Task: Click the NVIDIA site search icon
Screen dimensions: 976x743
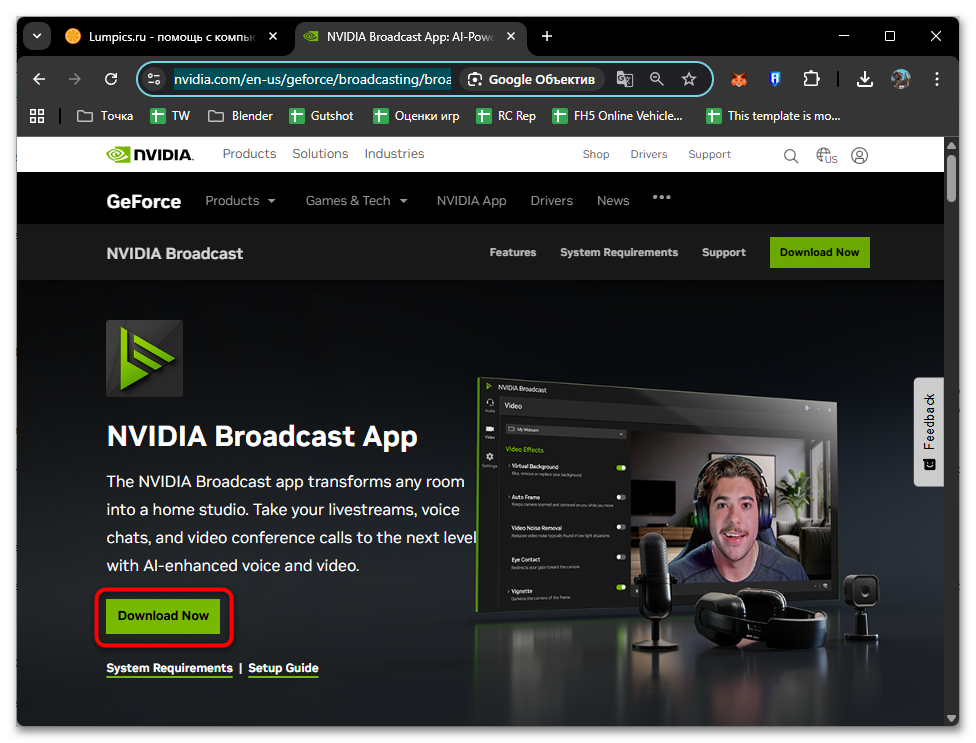Action: (791, 156)
